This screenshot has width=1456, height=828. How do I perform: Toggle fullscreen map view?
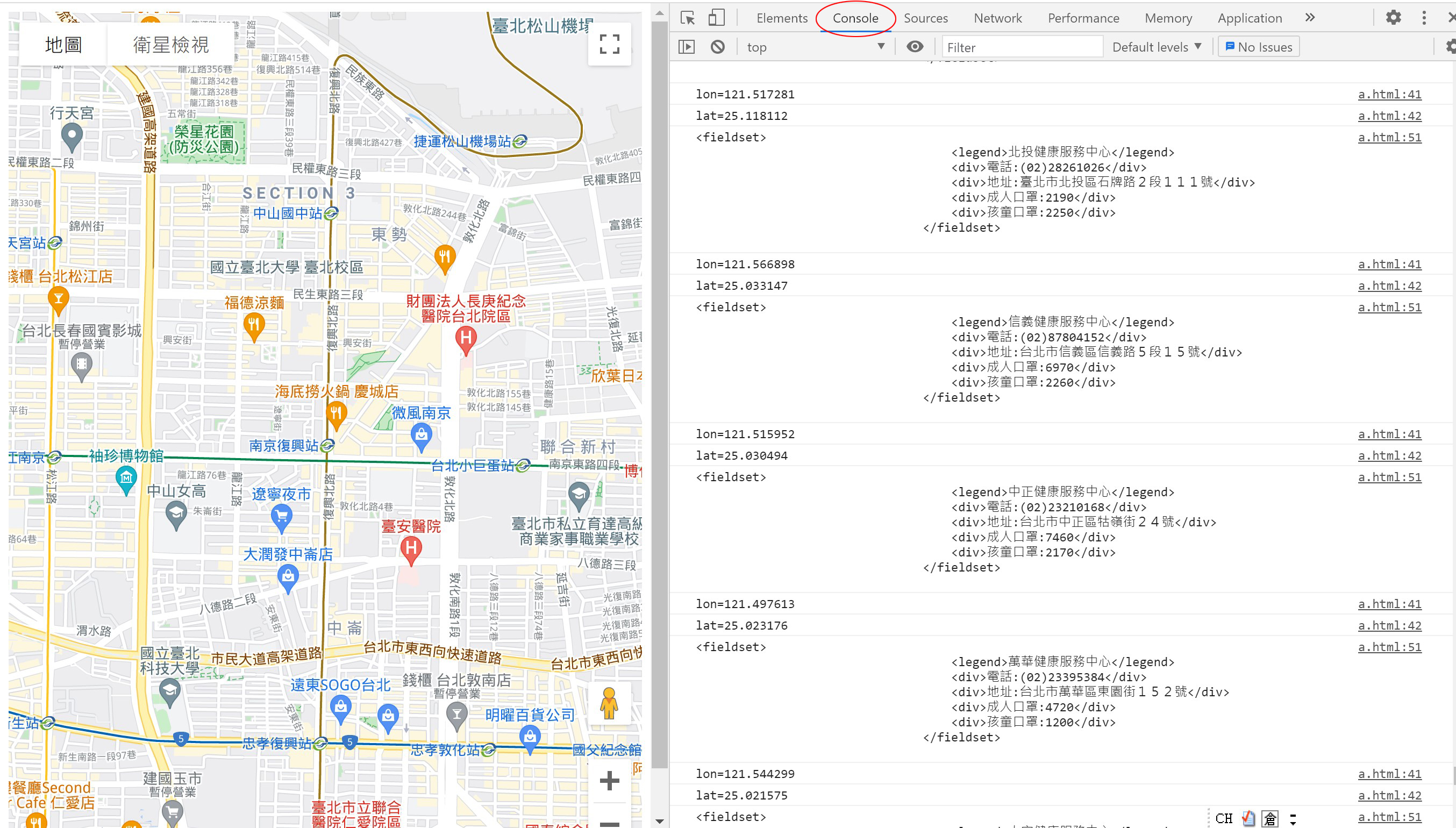pyautogui.click(x=610, y=44)
